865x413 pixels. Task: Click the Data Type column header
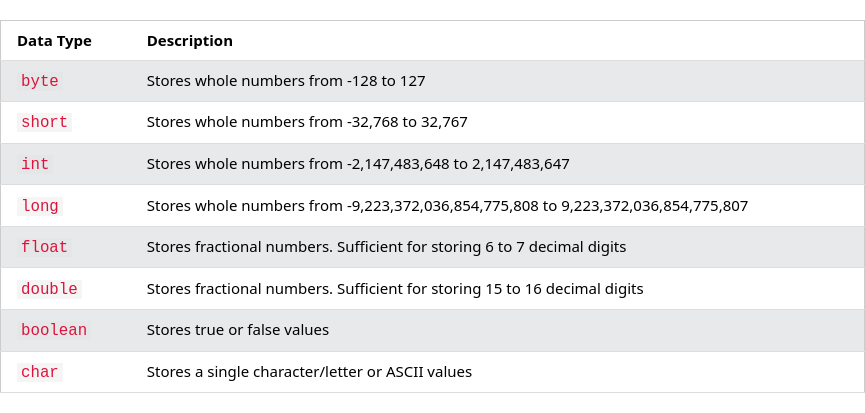[55, 41]
